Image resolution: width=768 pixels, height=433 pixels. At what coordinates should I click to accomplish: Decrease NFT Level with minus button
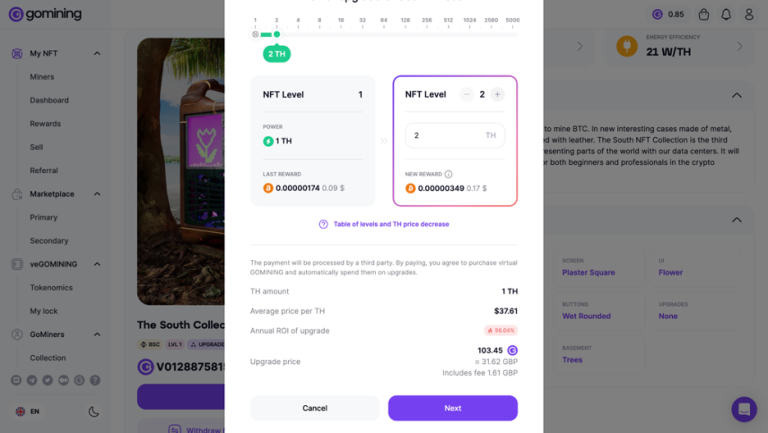point(467,94)
